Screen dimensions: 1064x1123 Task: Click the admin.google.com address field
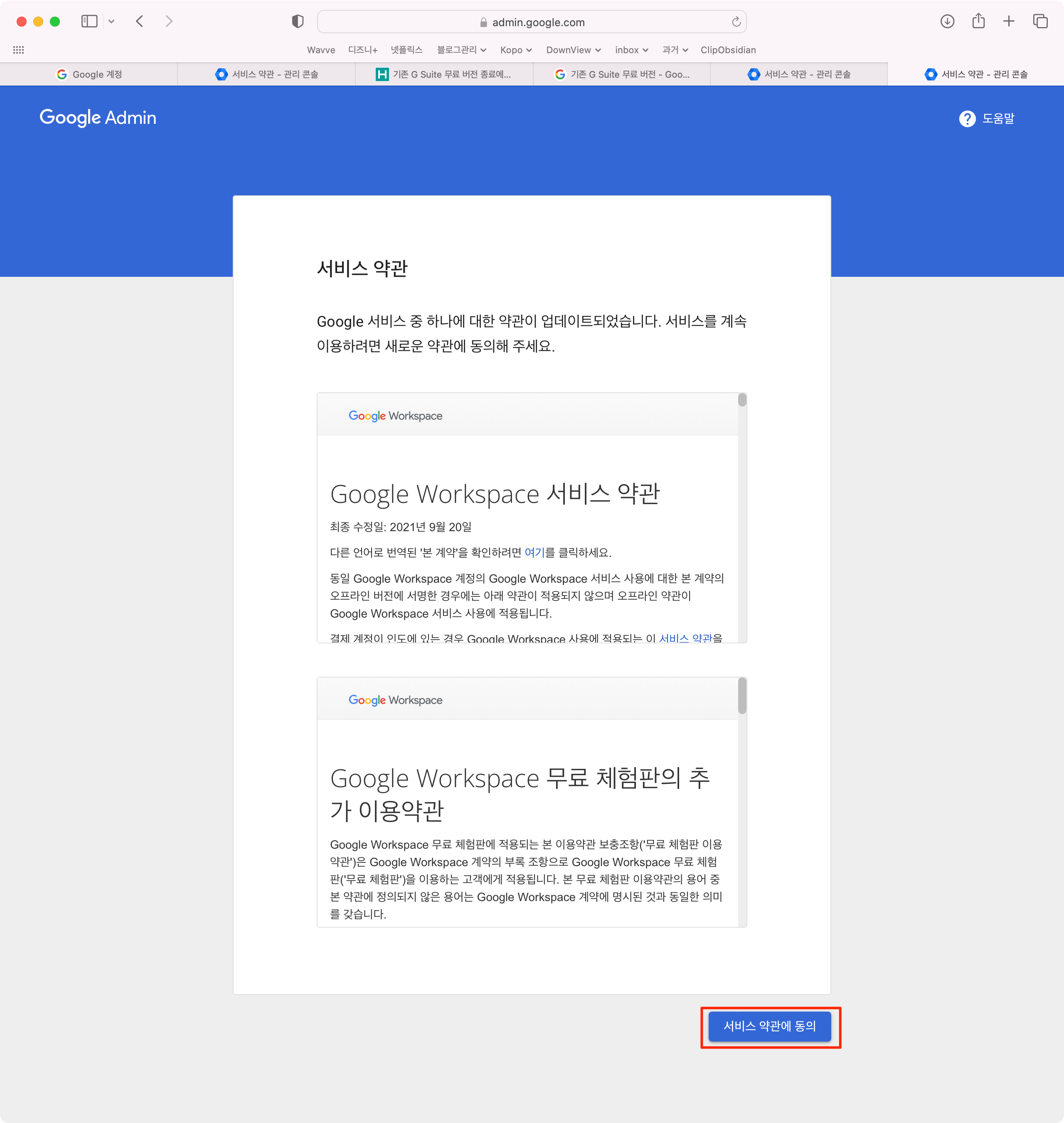tap(532, 22)
